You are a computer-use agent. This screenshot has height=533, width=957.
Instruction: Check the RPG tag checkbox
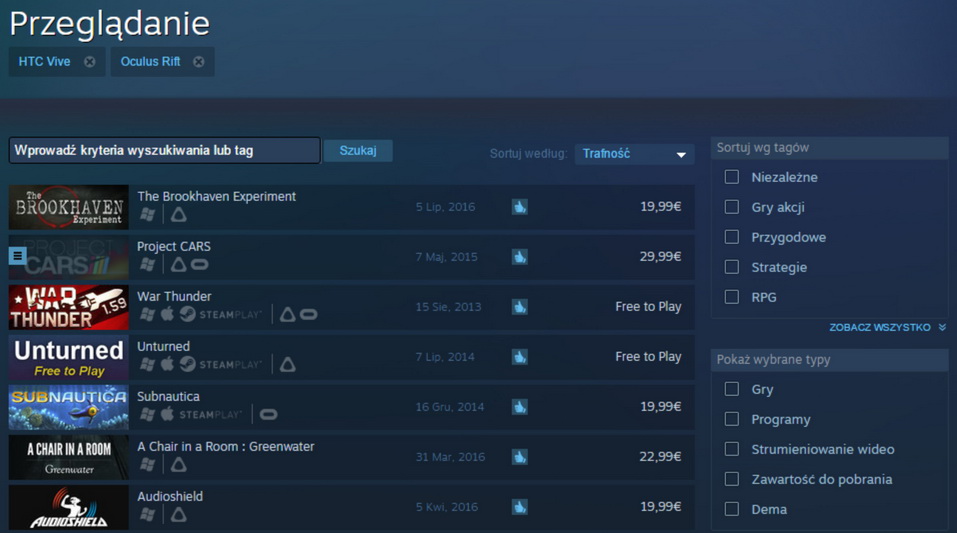point(731,297)
